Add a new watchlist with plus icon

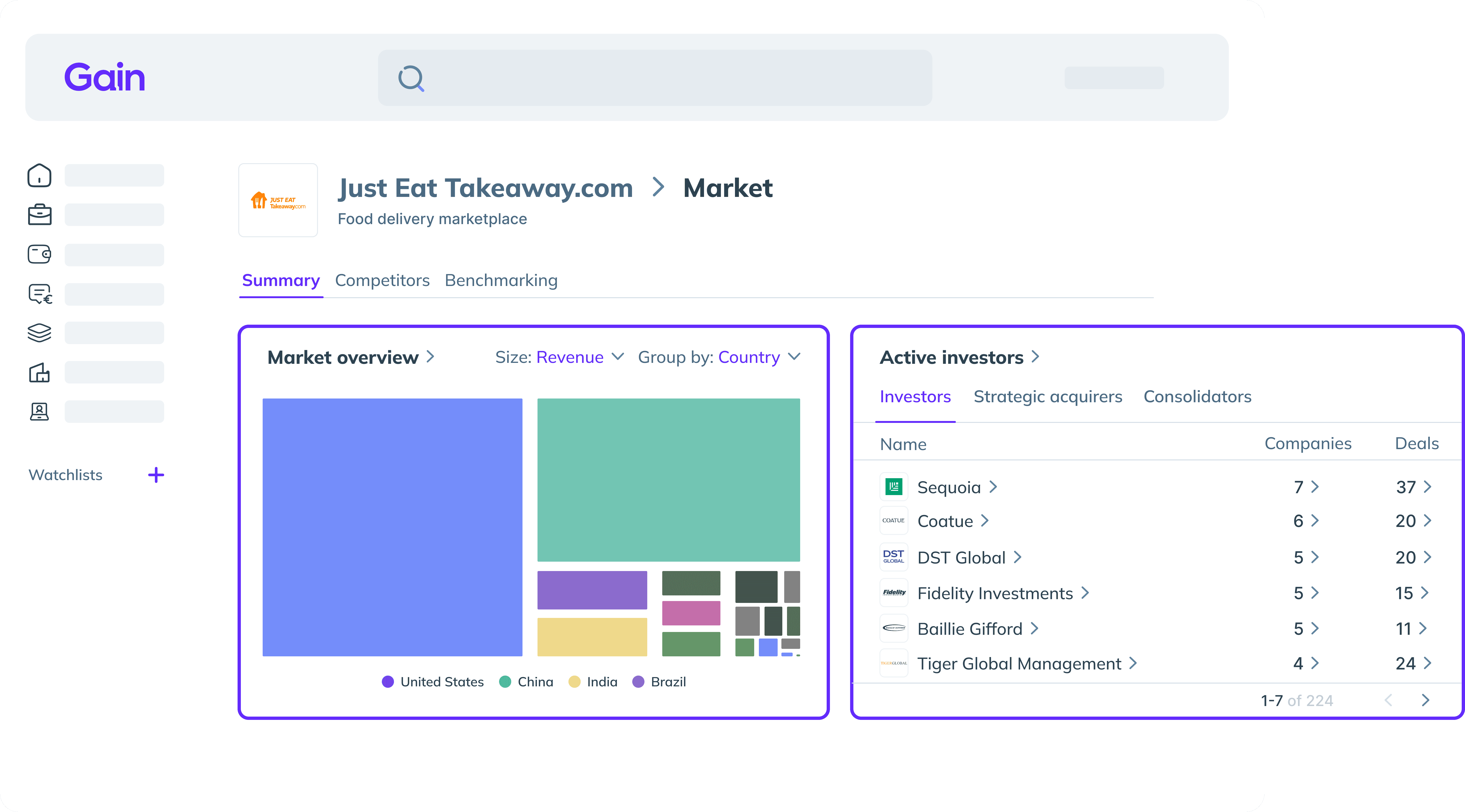(x=156, y=475)
